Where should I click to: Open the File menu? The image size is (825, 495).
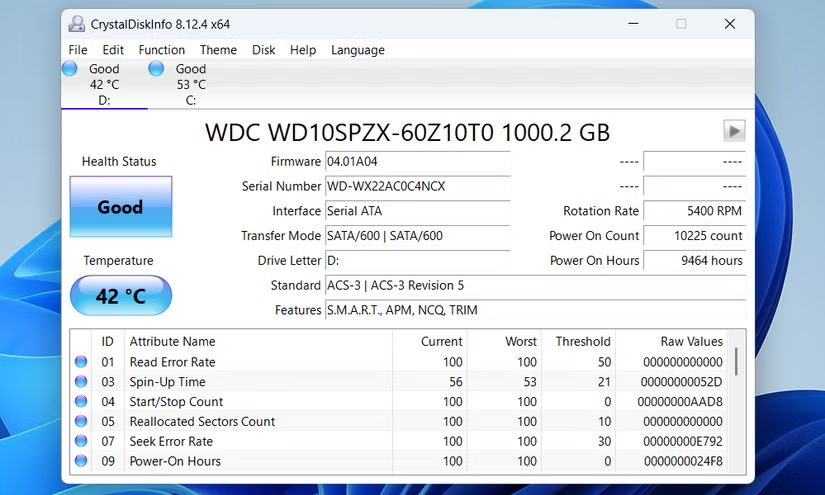78,50
